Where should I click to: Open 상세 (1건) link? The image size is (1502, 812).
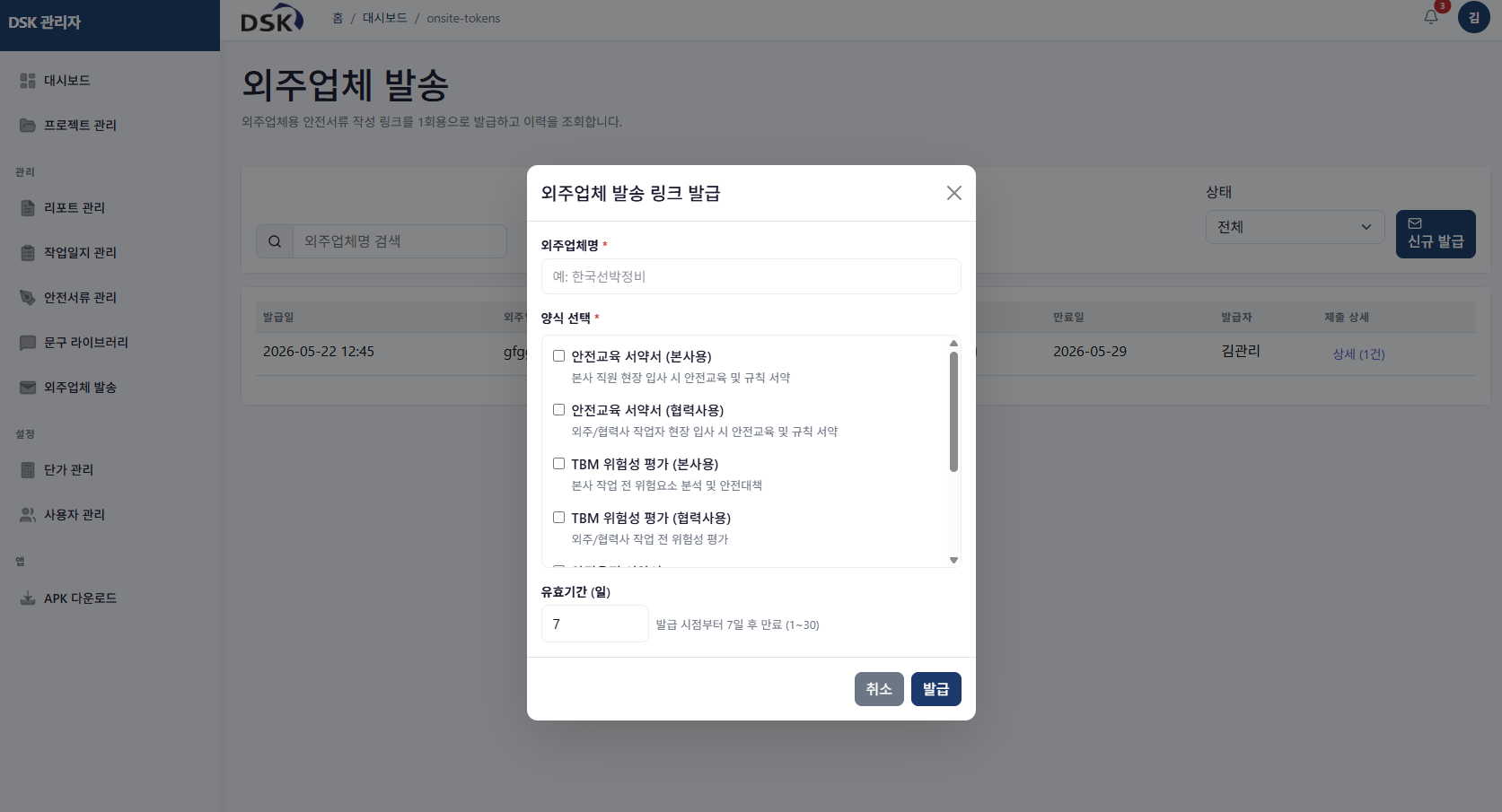point(1358,354)
